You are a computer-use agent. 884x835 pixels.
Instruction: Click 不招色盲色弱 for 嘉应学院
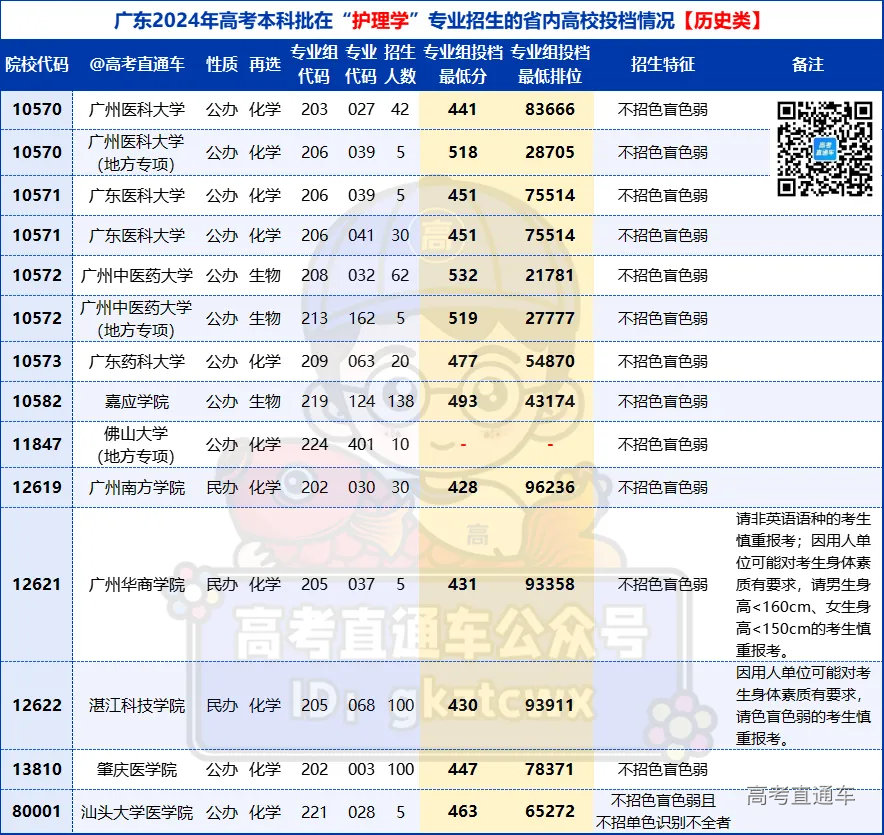(x=660, y=401)
